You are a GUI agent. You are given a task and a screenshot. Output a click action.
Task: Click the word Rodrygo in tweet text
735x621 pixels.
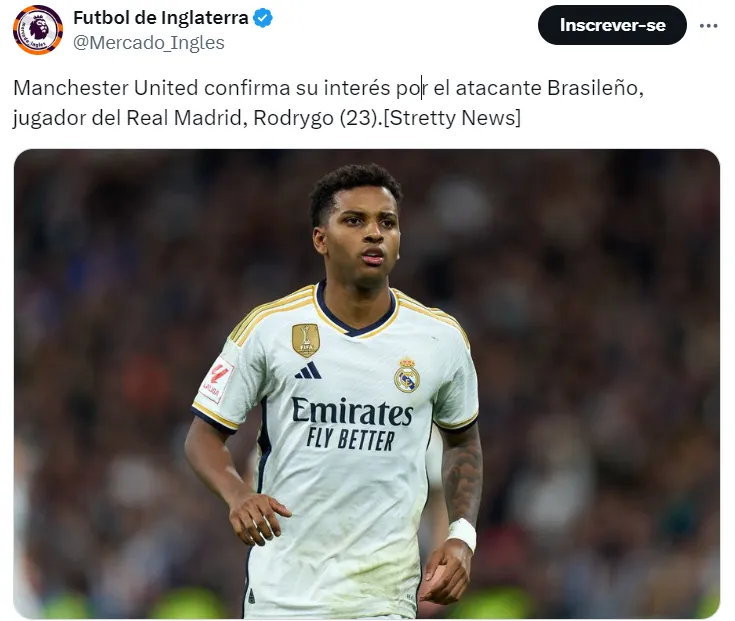(x=293, y=118)
